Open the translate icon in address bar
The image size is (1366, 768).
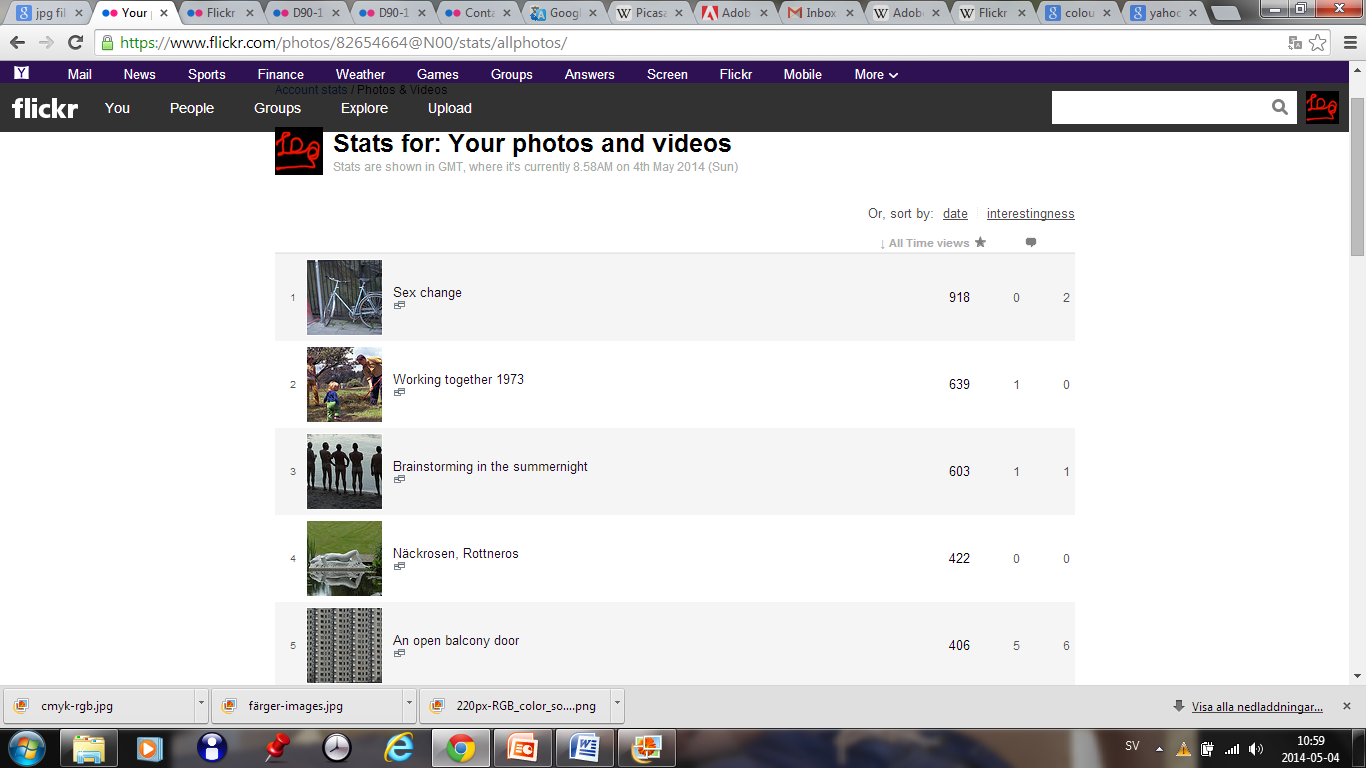[1295, 43]
